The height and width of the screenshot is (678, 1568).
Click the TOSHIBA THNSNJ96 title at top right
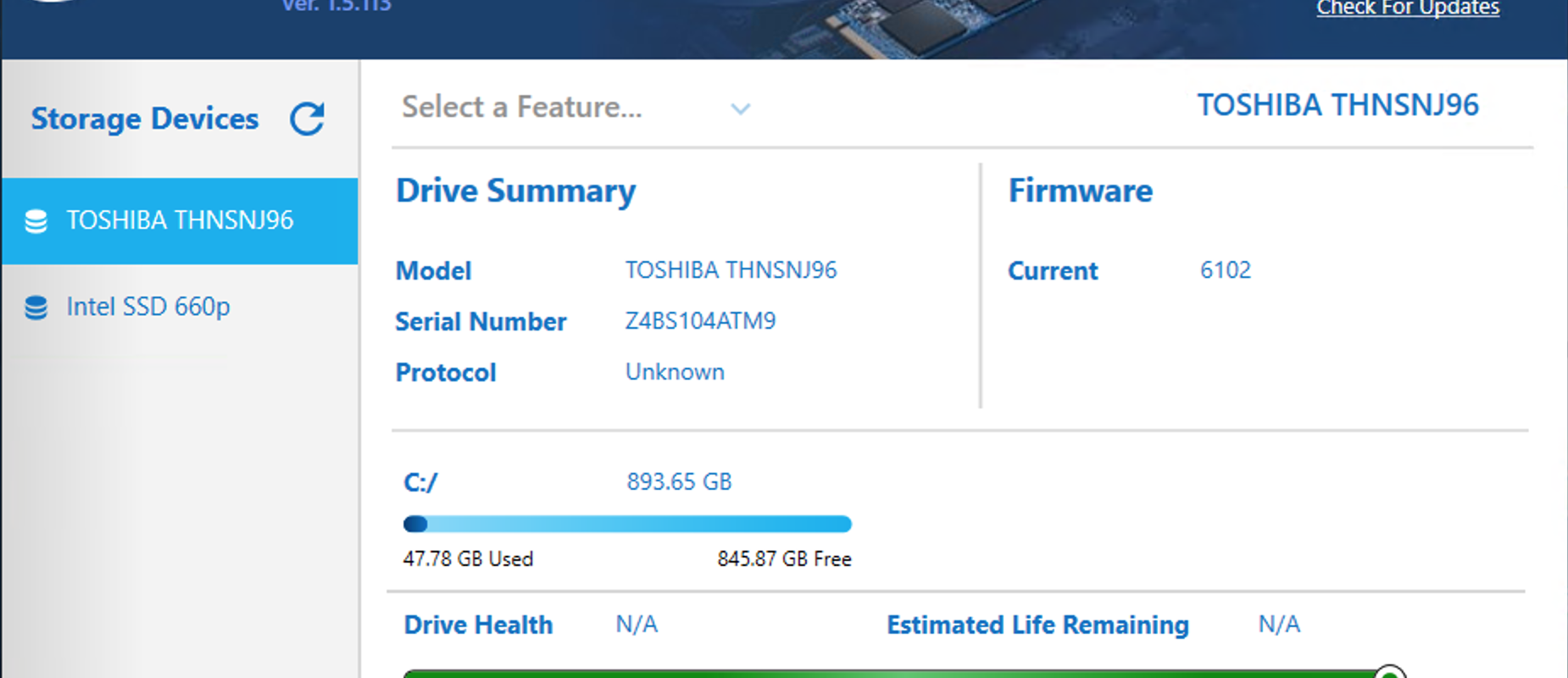[x=1337, y=105]
